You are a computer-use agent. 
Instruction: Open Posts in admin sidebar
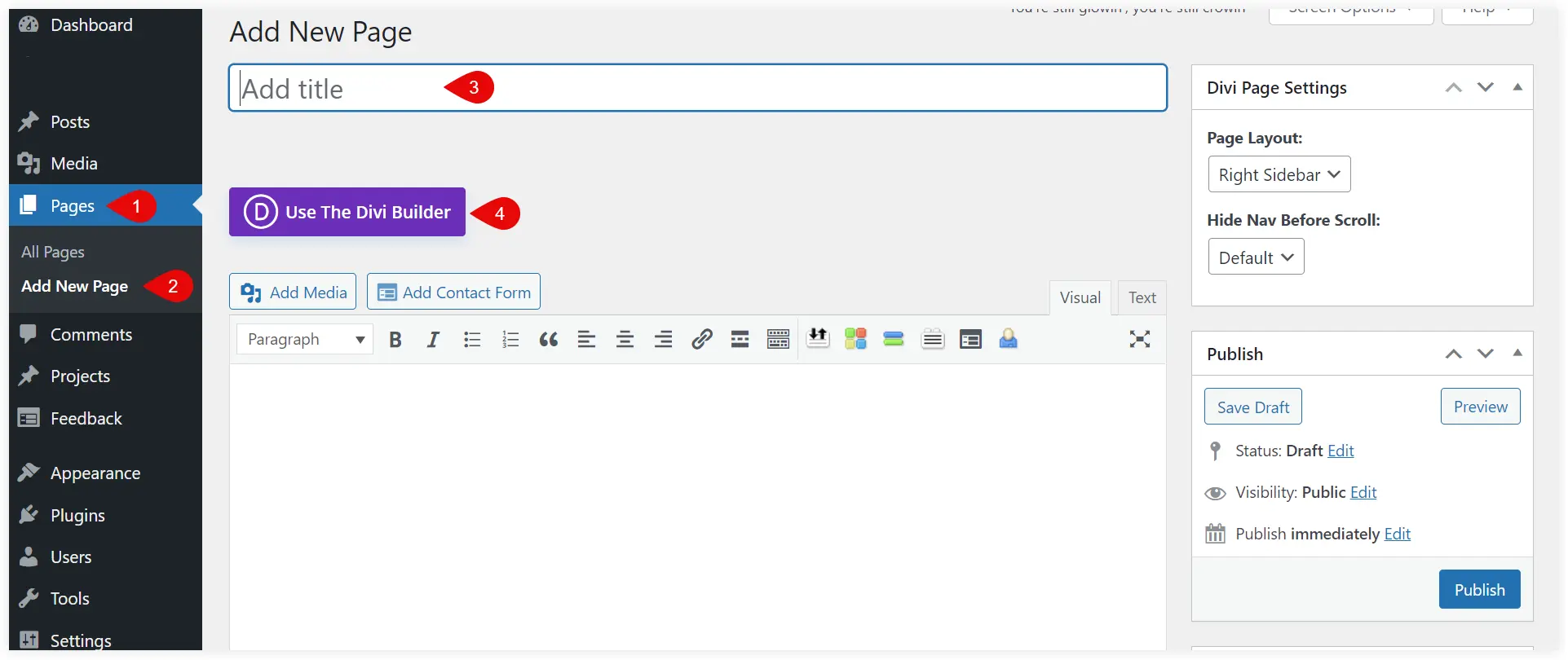pos(105,122)
